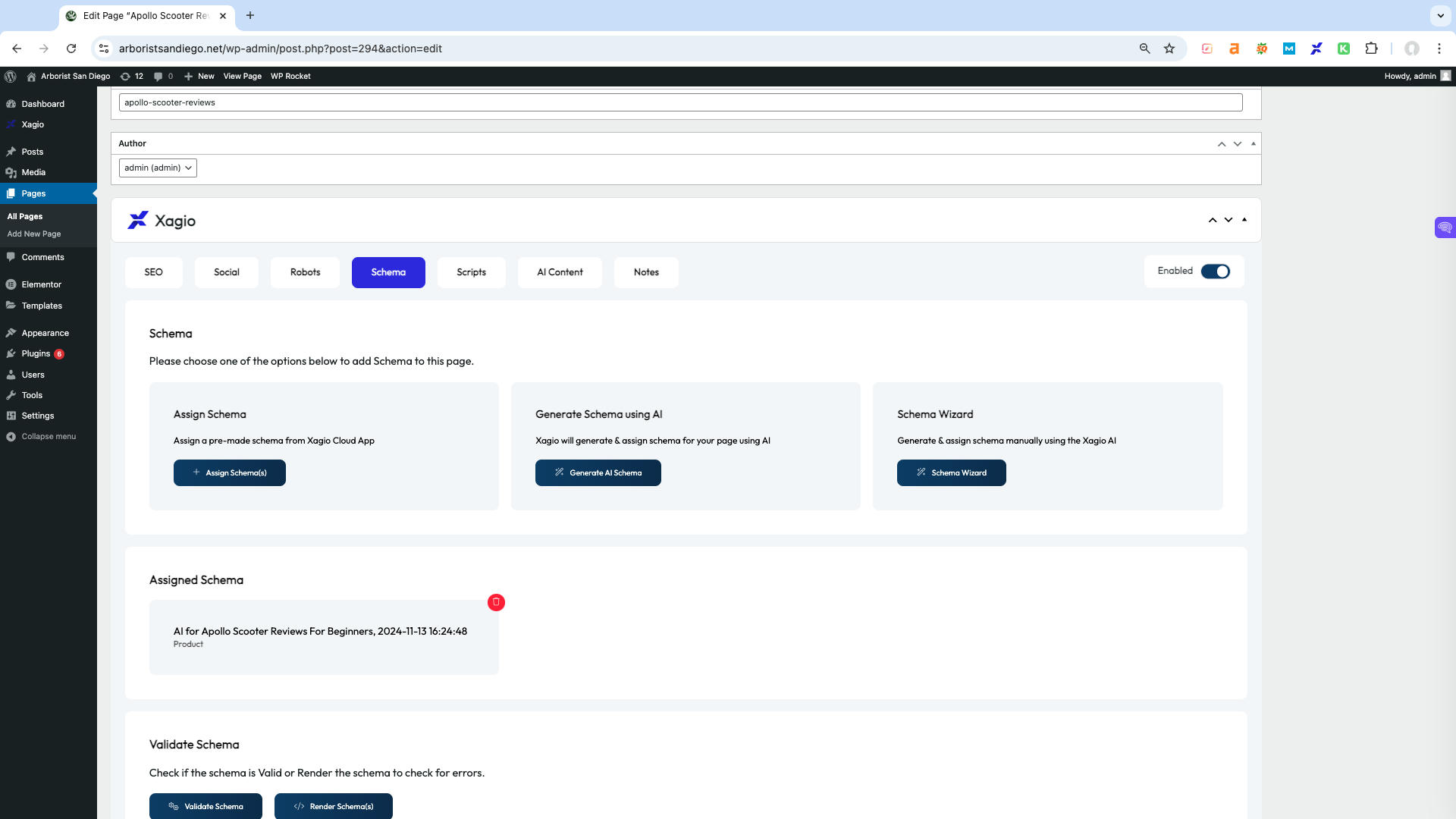Open Arborist San Diego site link
The width and height of the screenshot is (1456, 819).
[x=68, y=76]
